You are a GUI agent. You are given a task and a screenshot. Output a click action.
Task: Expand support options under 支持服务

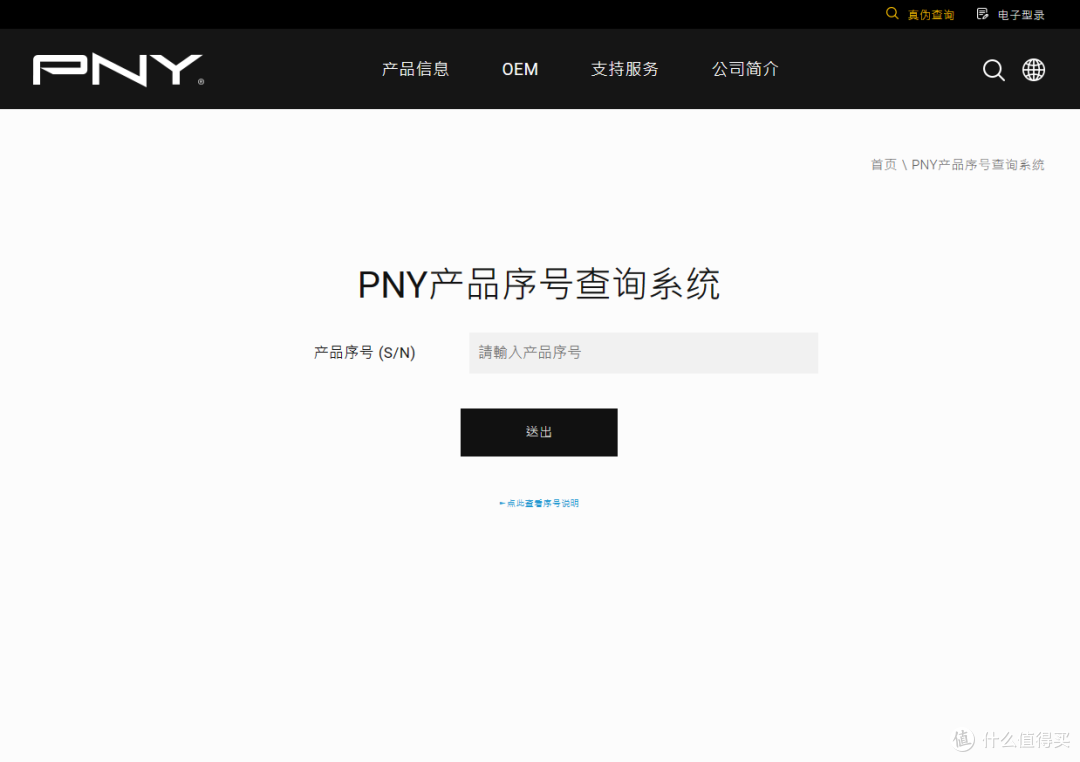coord(624,68)
